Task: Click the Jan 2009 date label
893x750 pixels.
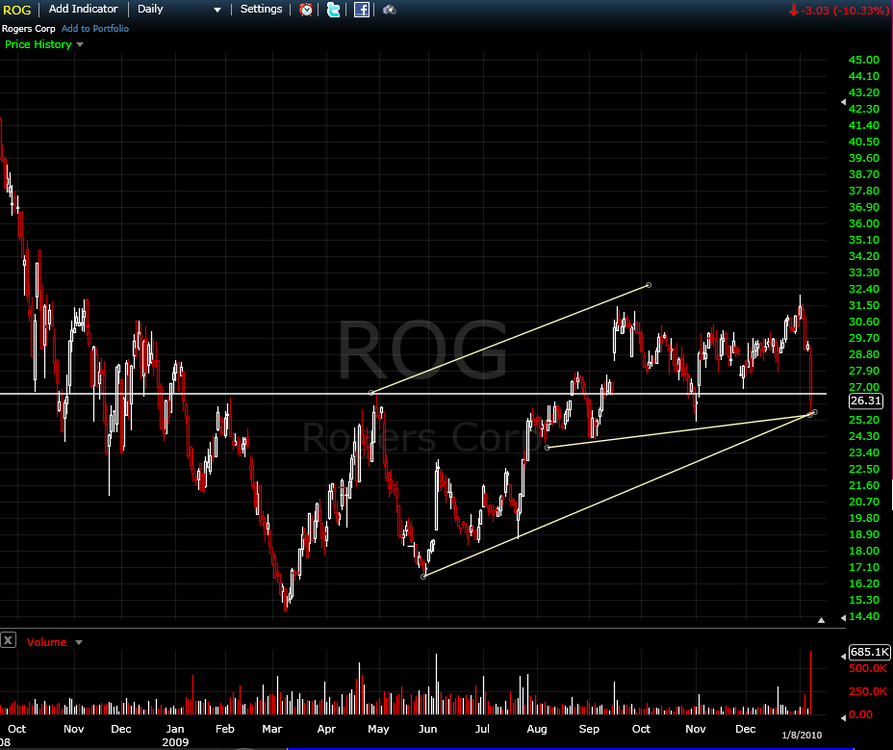Action: (175, 735)
